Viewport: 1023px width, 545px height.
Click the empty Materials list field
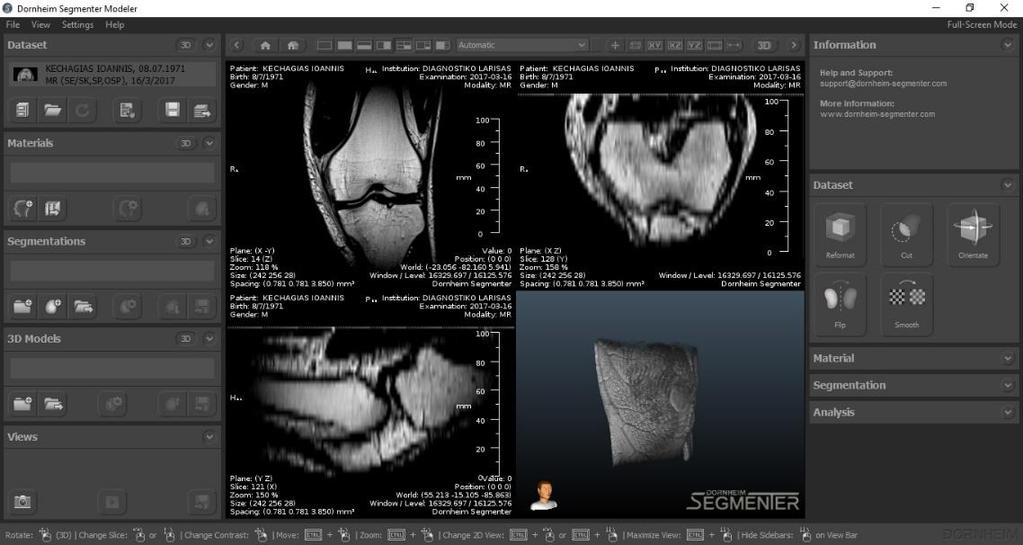pyautogui.click(x=112, y=173)
